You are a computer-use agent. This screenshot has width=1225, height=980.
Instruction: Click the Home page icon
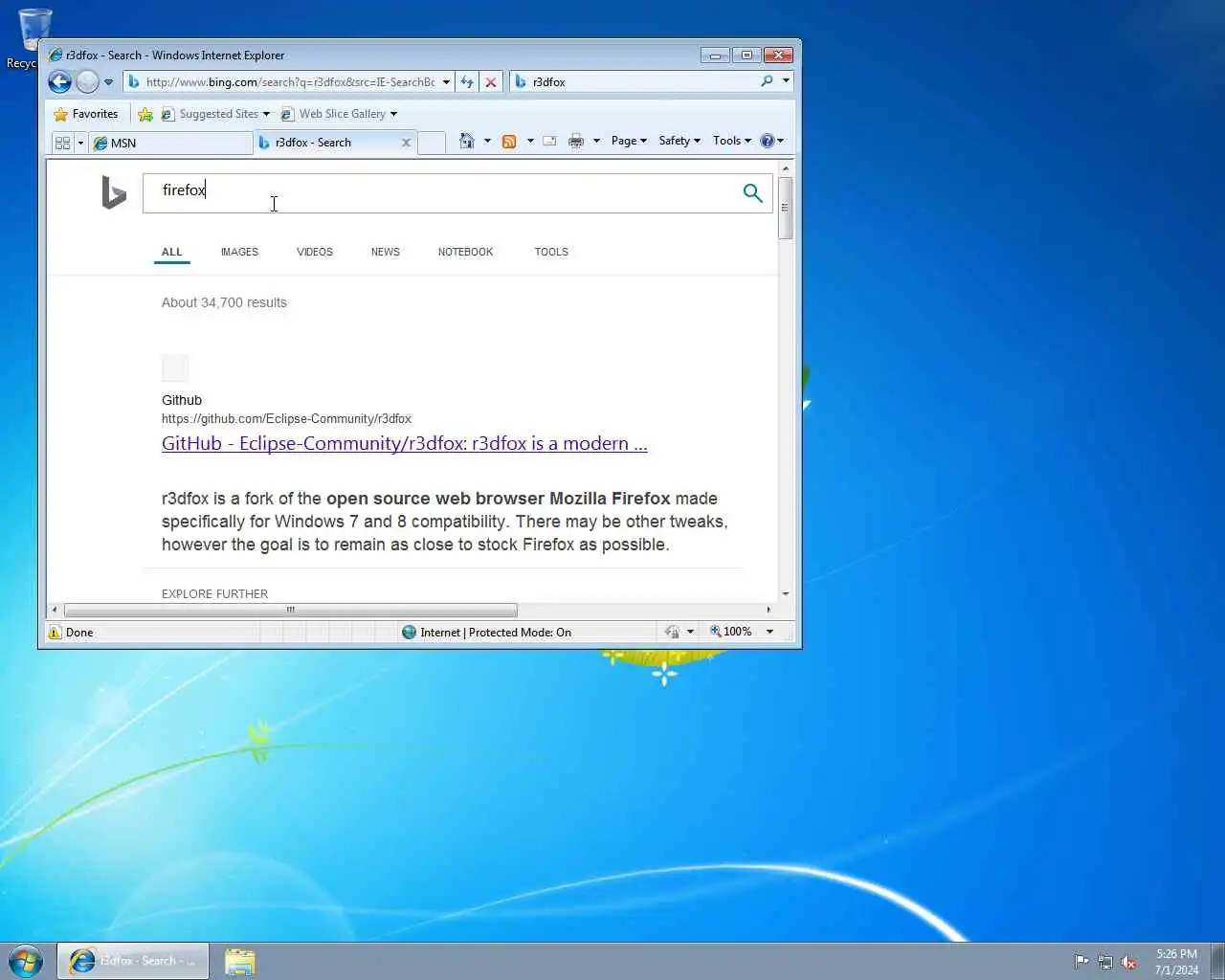tap(466, 141)
